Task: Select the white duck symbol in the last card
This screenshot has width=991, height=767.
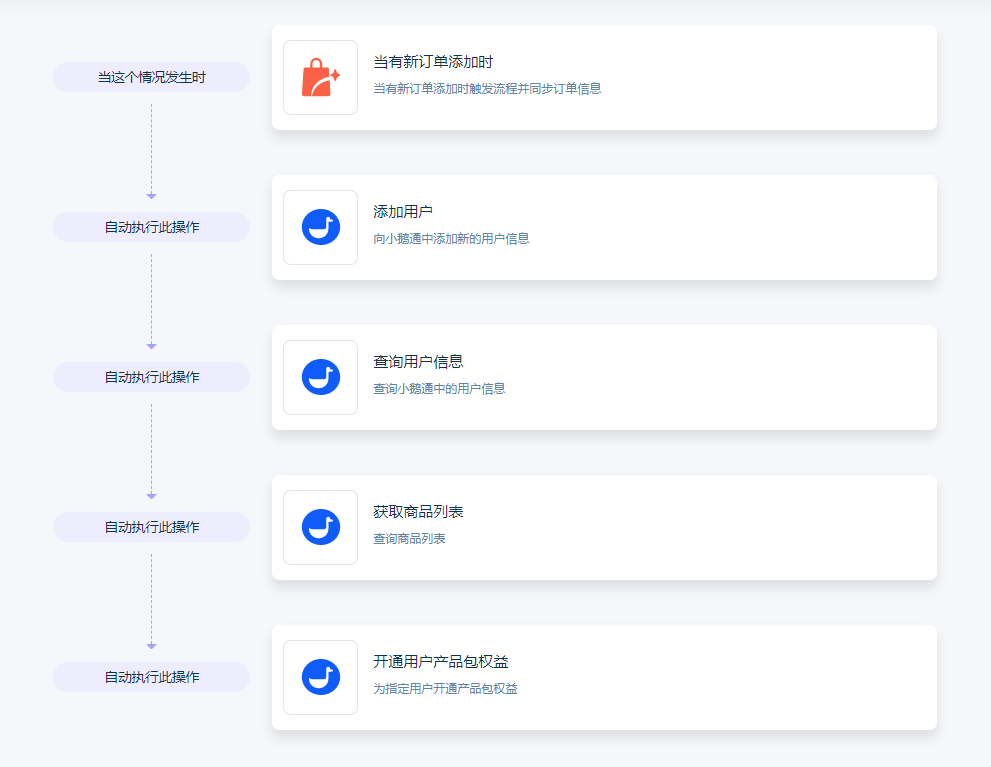Action: (320, 677)
